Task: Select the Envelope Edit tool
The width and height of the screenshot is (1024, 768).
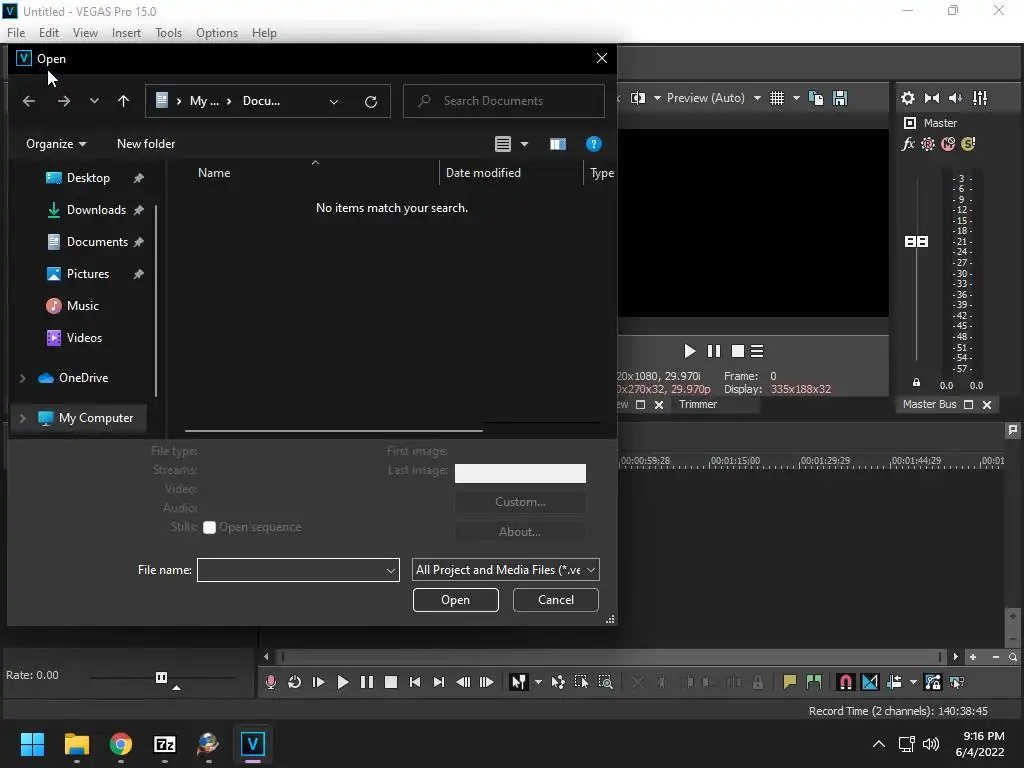Action: 558,682
